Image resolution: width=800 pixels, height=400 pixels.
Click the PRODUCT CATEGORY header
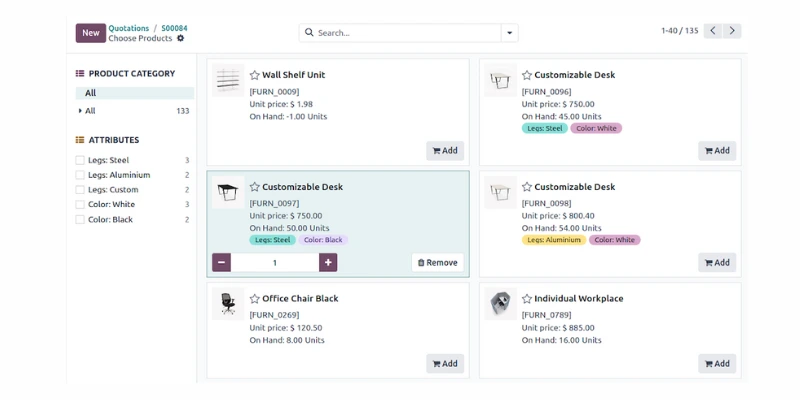click(132, 73)
